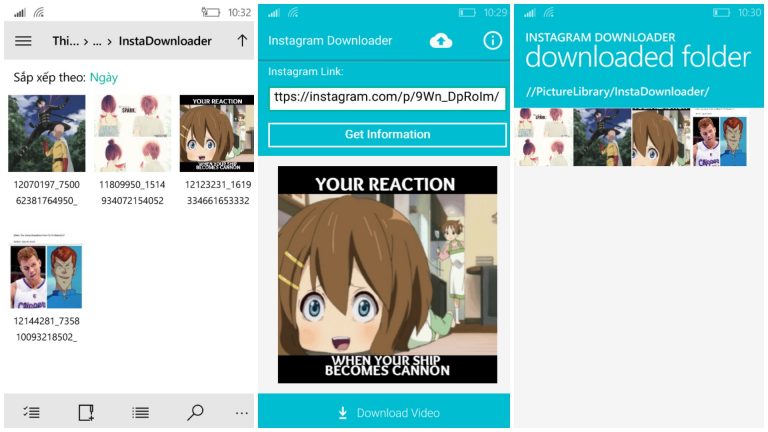The width and height of the screenshot is (768, 432).
Task: Open file 12123231_1619 thumbnail
Action: 217,133
